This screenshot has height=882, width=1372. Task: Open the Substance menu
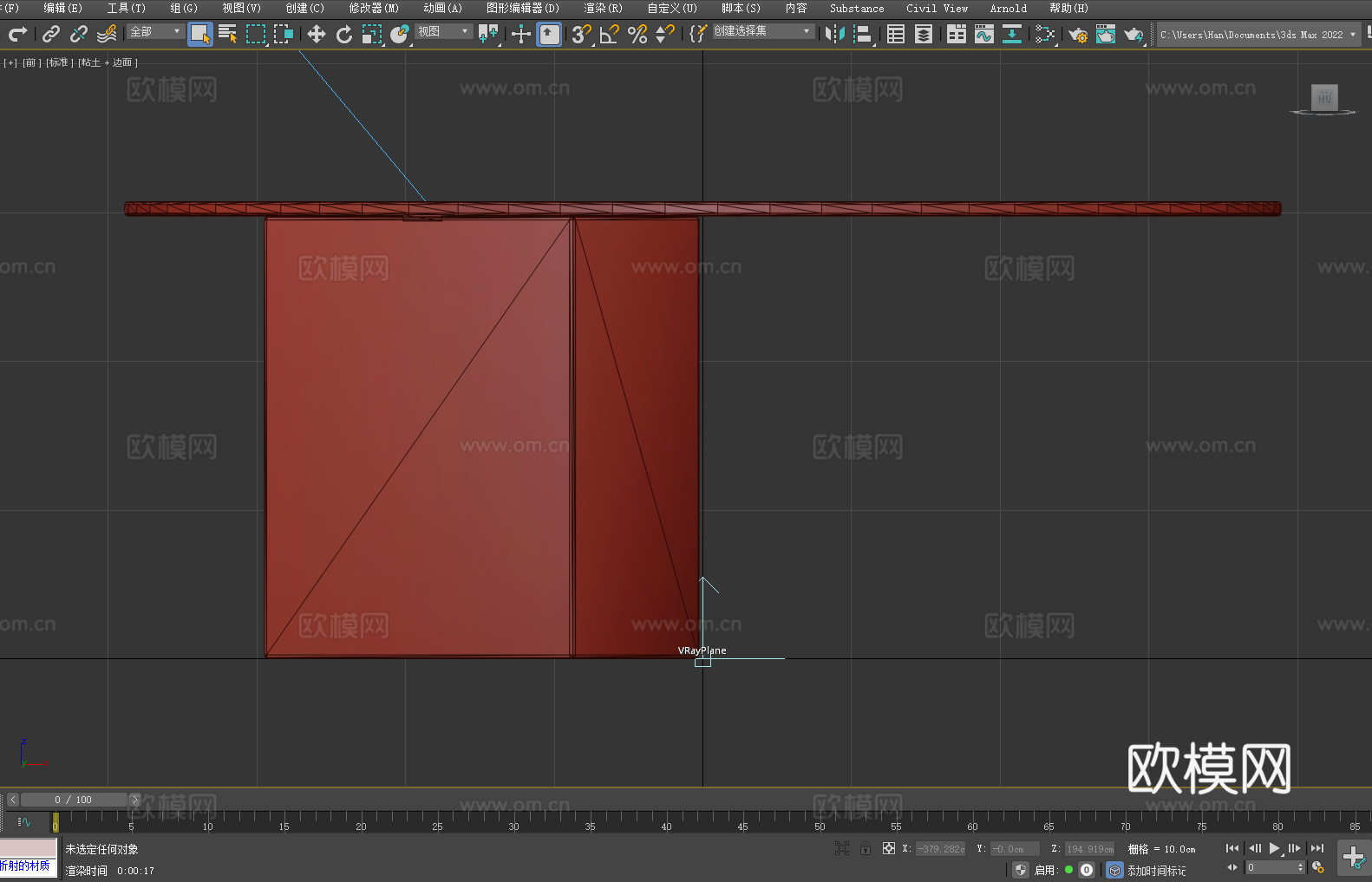point(857,8)
